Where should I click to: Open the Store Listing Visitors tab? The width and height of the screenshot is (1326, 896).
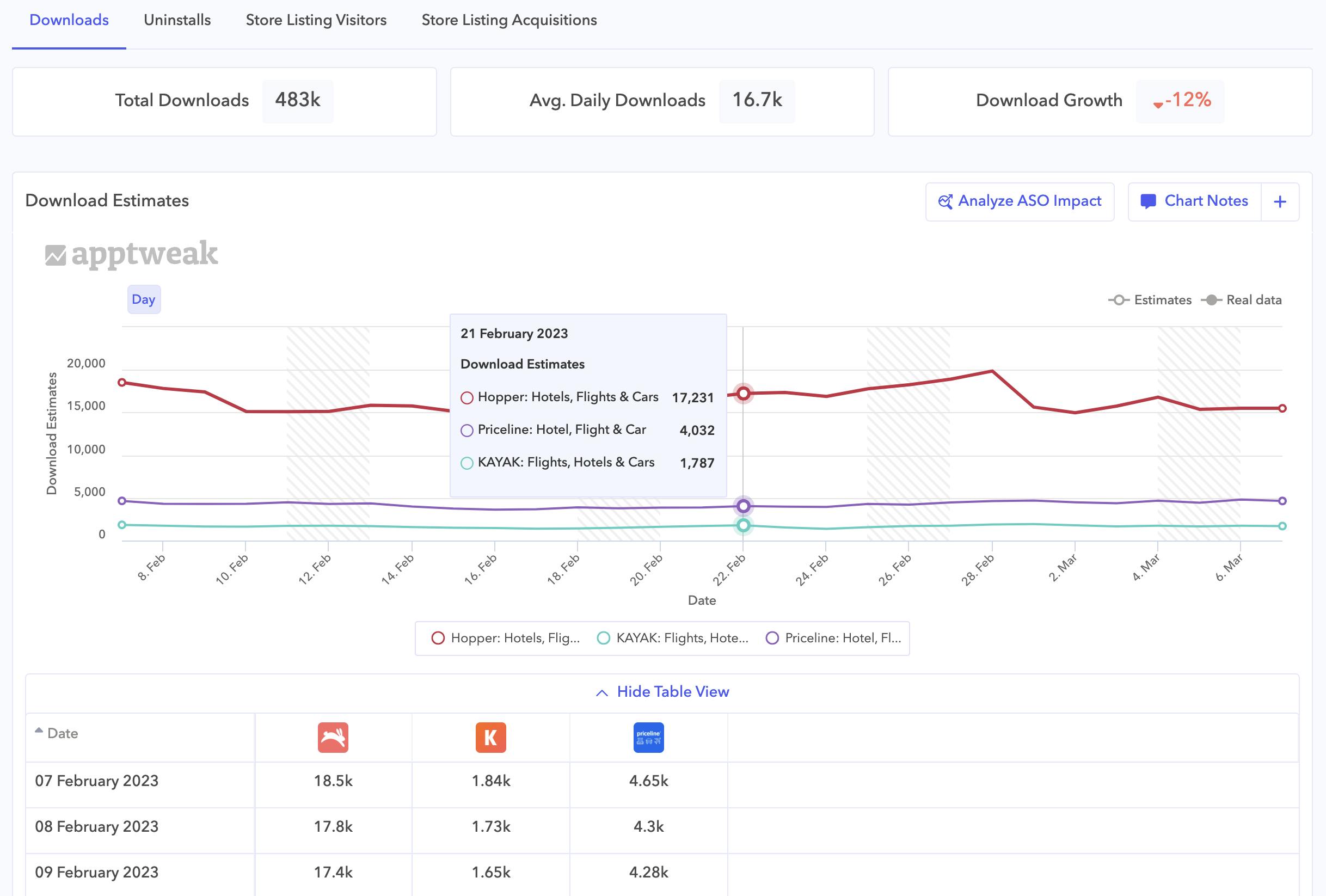click(x=316, y=20)
